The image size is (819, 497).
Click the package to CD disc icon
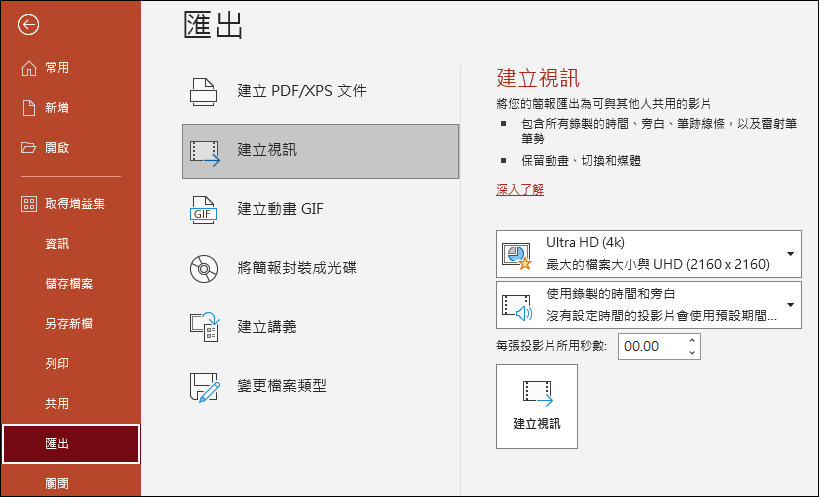click(x=204, y=268)
